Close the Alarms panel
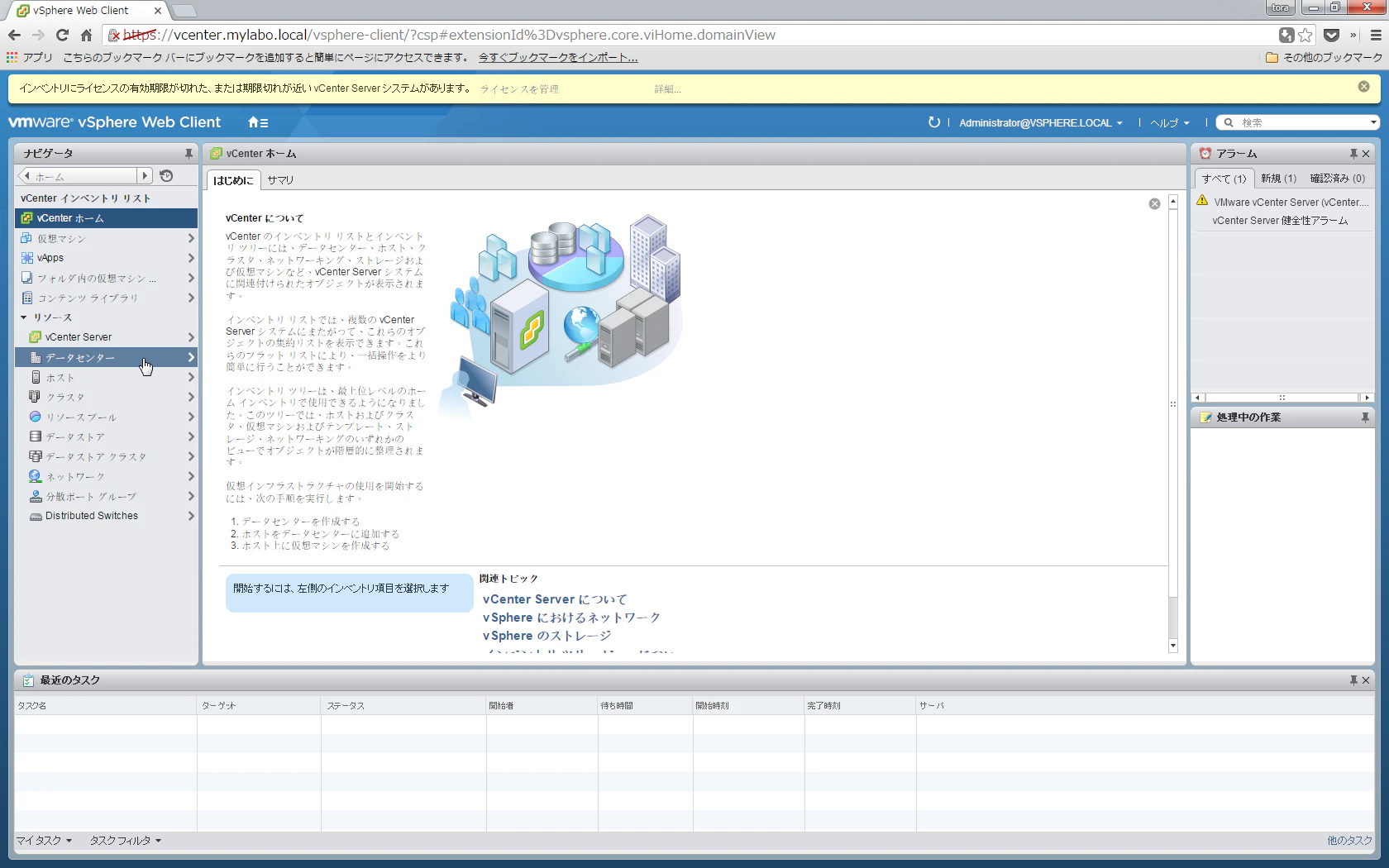Image resolution: width=1389 pixels, height=868 pixels. click(1366, 154)
